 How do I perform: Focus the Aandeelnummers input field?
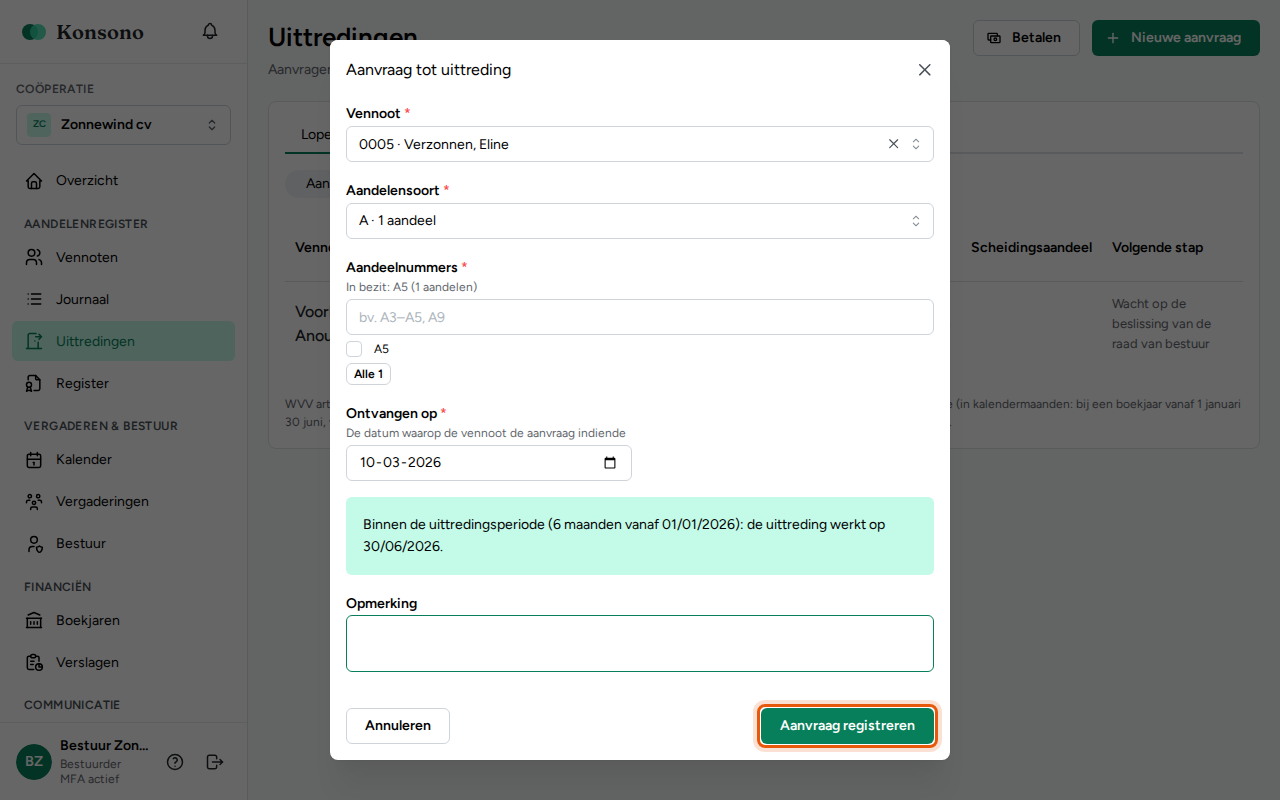tap(640, 317)
